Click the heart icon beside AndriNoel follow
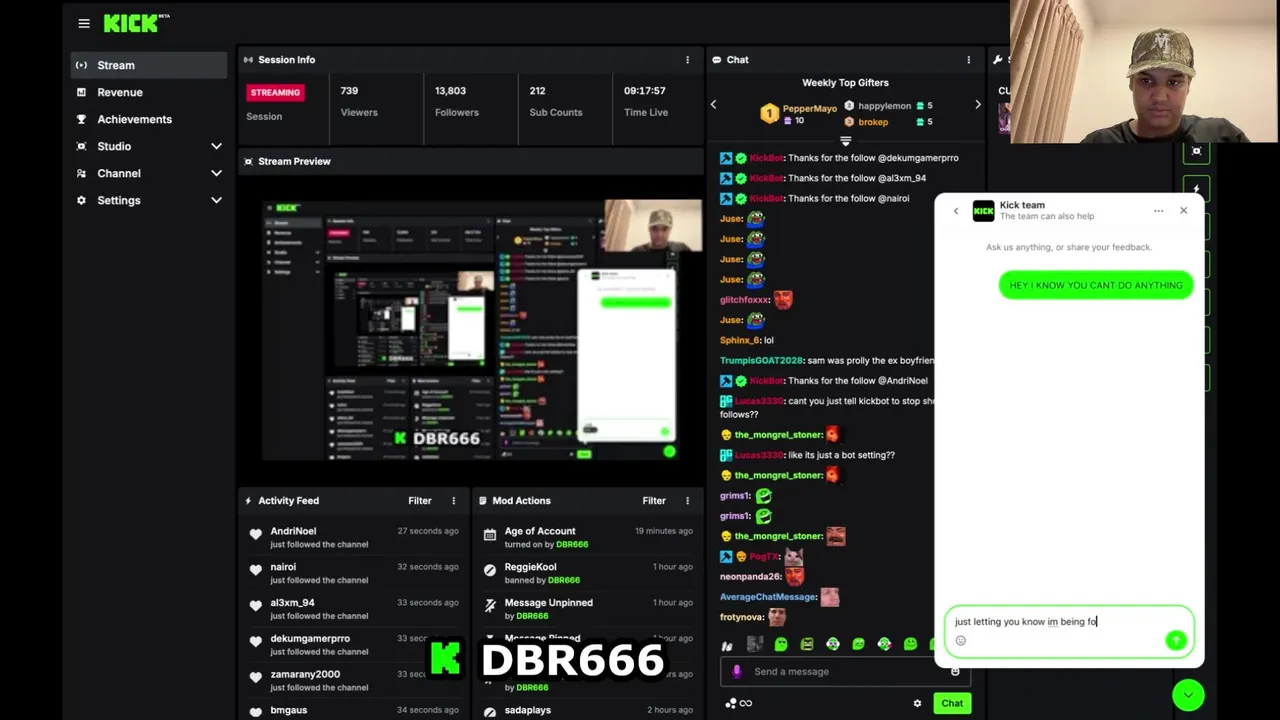Viewport: 1280px width, 720px height. click(256, 535)
